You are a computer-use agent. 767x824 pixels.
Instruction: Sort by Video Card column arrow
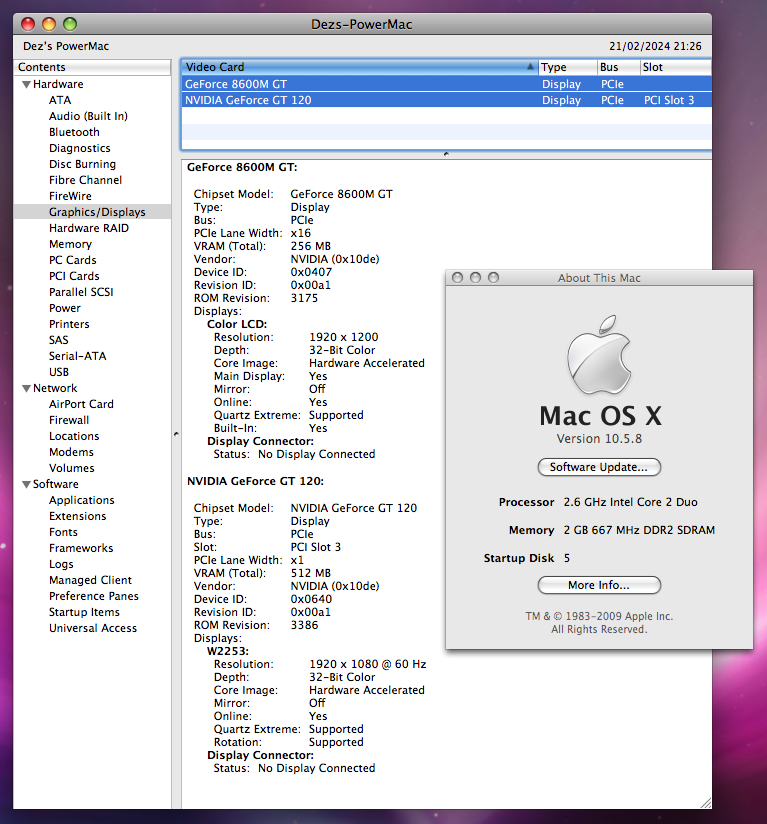(x=530, y=67)
